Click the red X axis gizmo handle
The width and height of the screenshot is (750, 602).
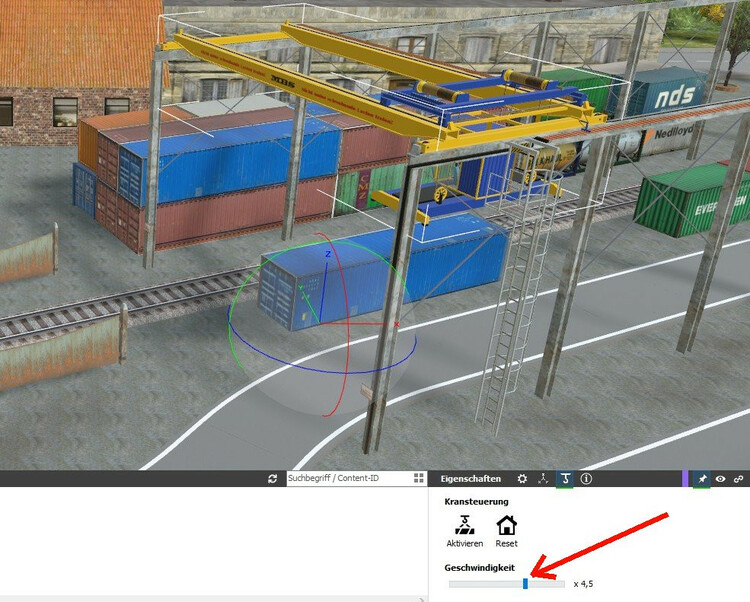click(396, 324)
